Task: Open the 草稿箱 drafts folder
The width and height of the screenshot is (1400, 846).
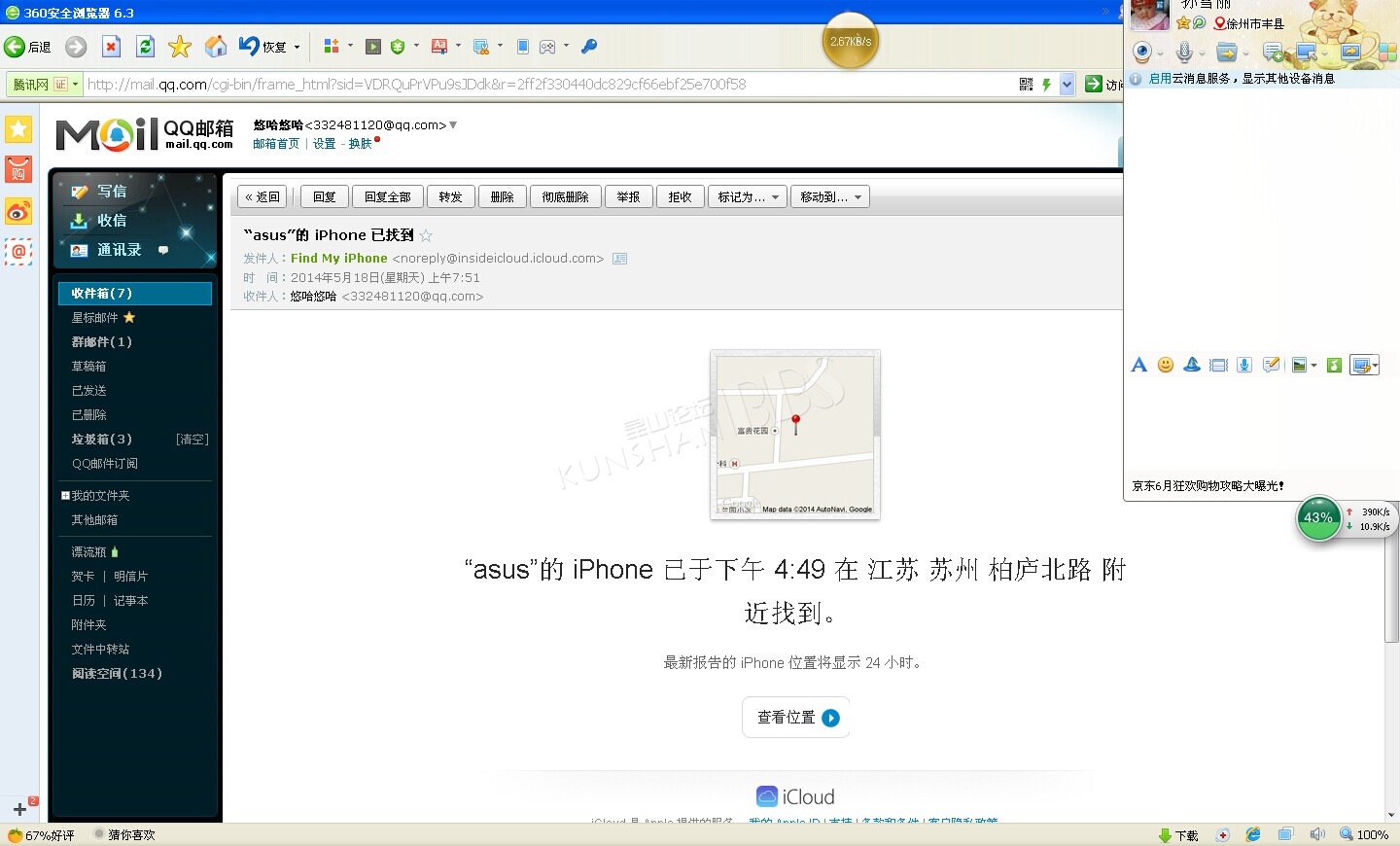Action: click(88, 366)
